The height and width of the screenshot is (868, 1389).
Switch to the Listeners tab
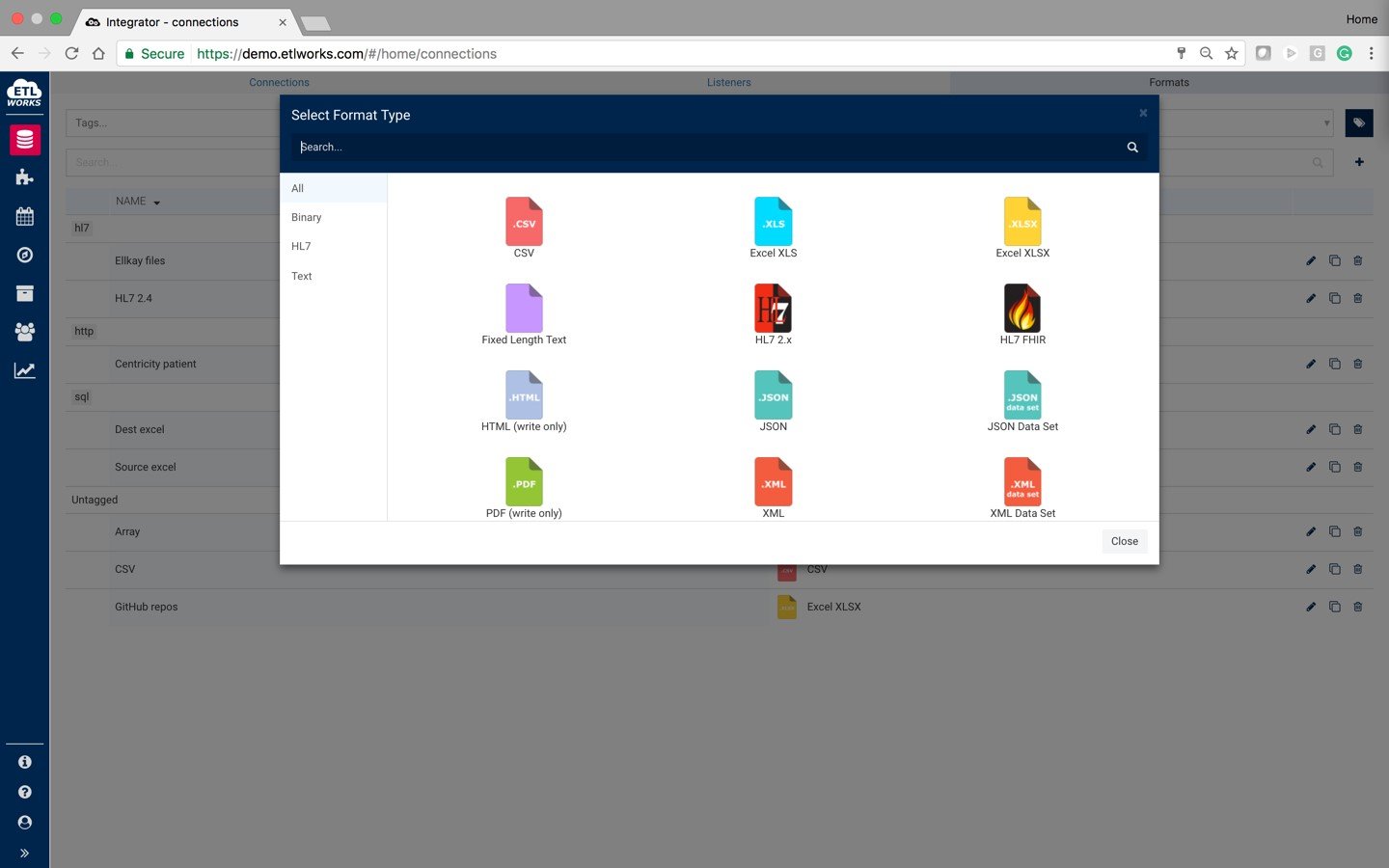(x=728, y=82)
